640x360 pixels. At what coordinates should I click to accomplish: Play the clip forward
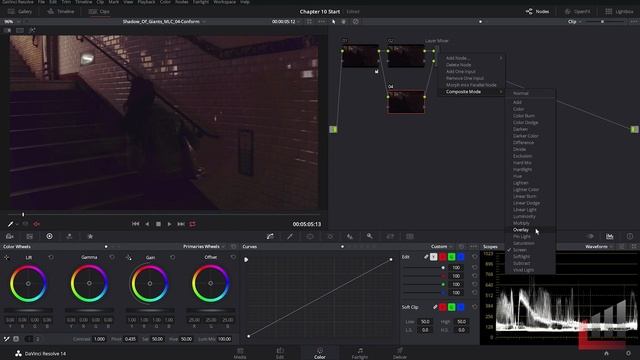point(169,224)
